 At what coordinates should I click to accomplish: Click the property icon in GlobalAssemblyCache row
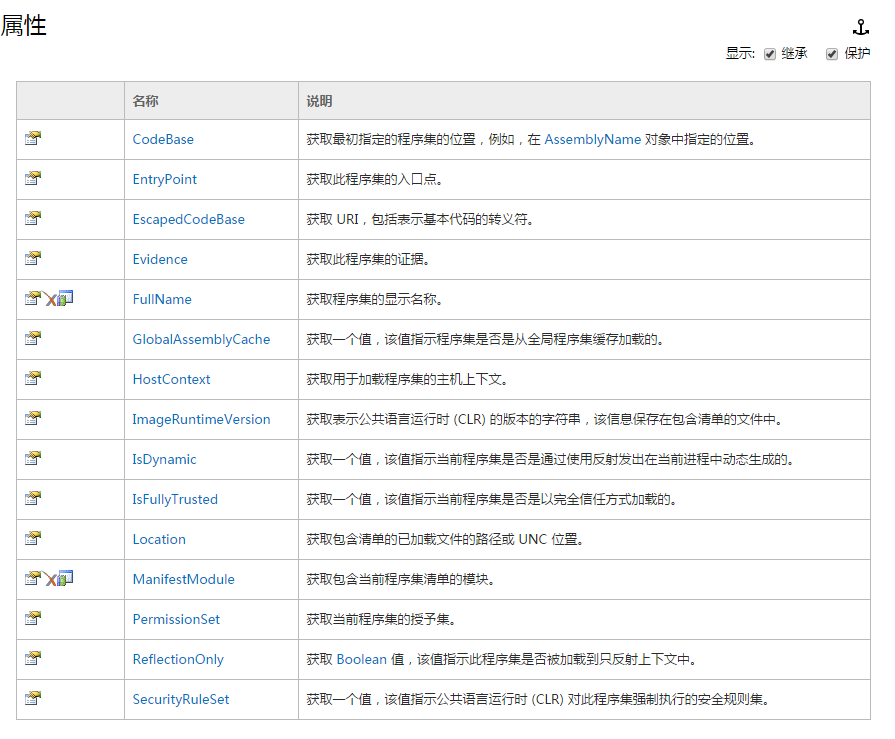(33, 338)
